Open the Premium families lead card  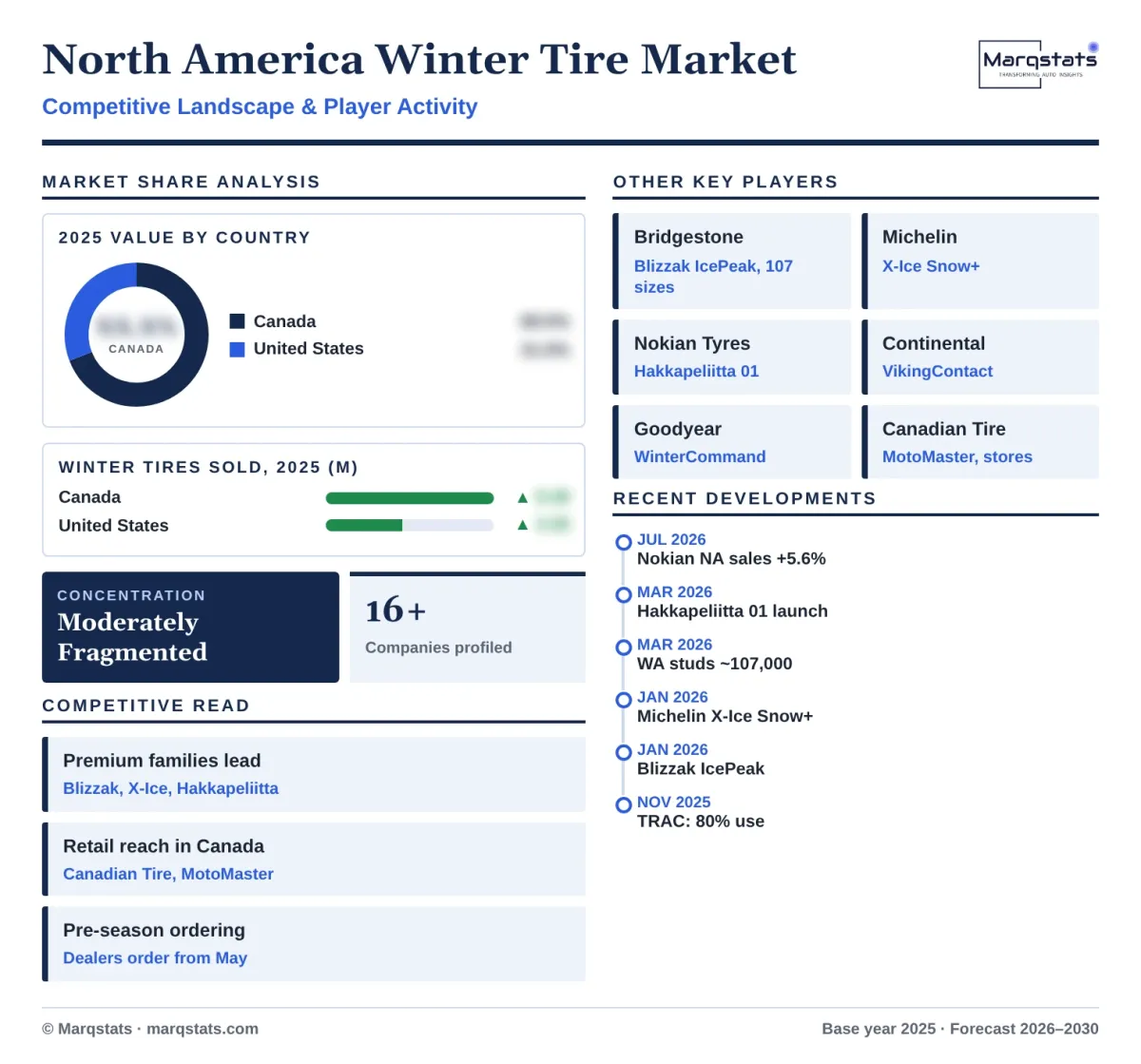pyautogui.click(x=314, y=774)
